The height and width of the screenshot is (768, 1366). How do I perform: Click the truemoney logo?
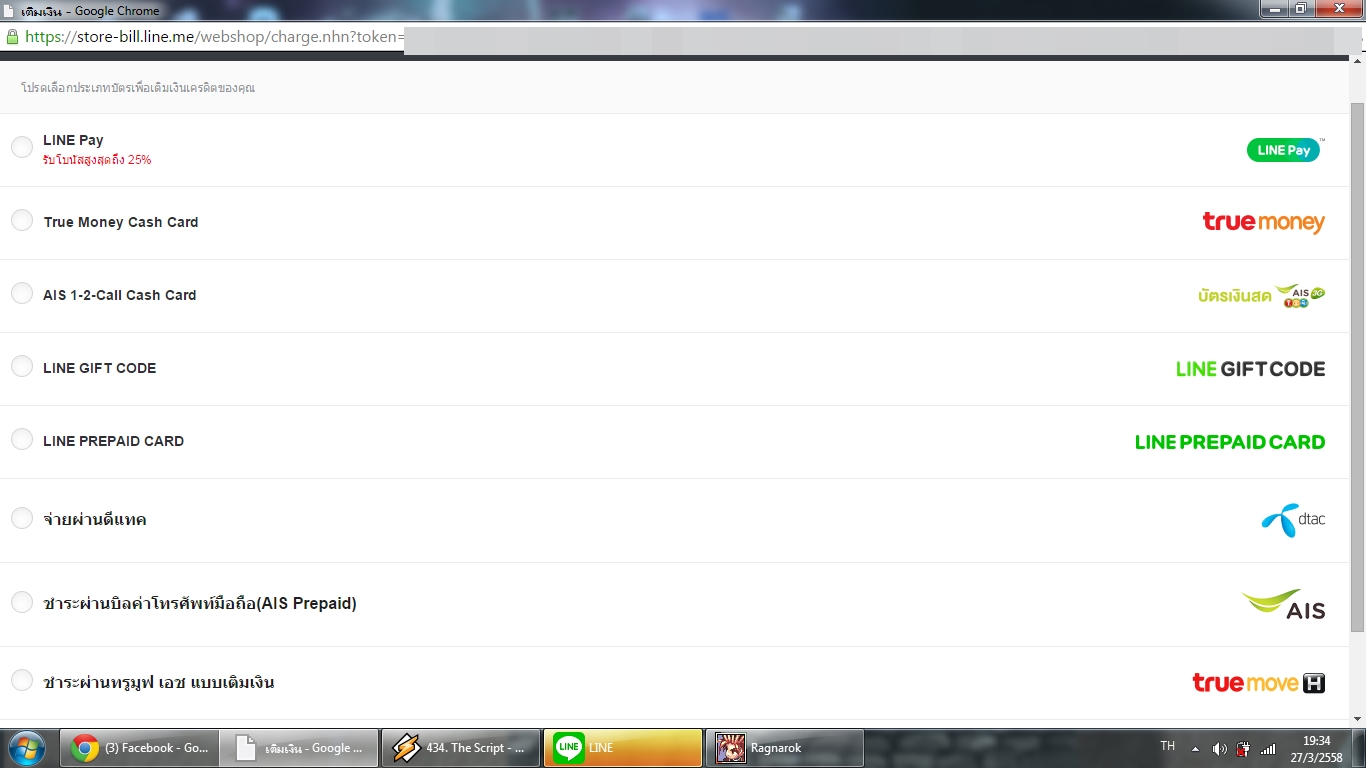tap(1263, 222)
